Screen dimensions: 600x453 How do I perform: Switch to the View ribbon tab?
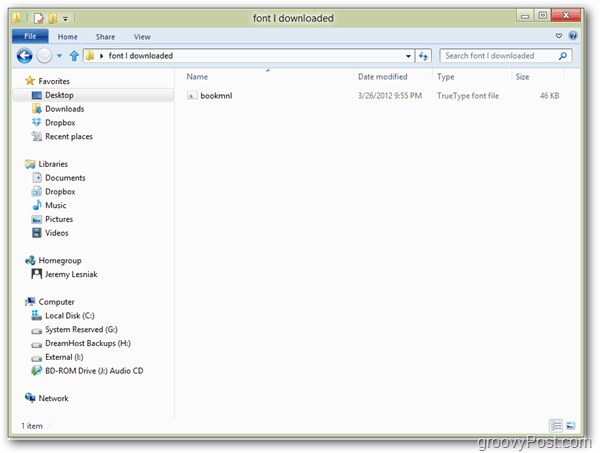pos(142,37)
